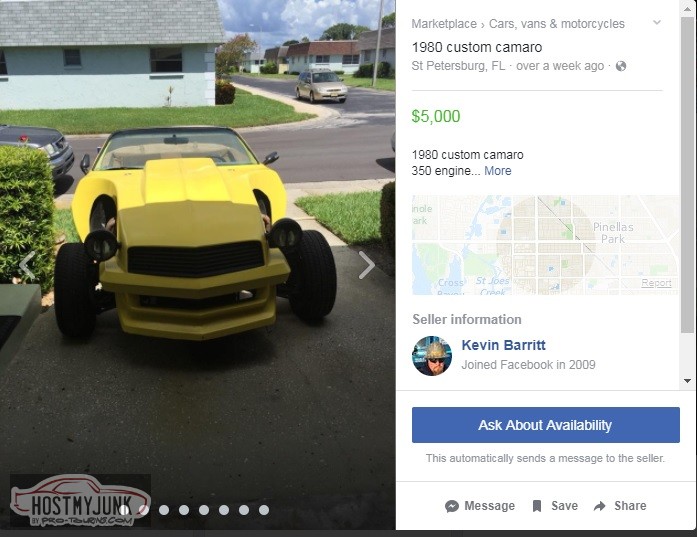Click the Messenger message icon

pos(452,506)
